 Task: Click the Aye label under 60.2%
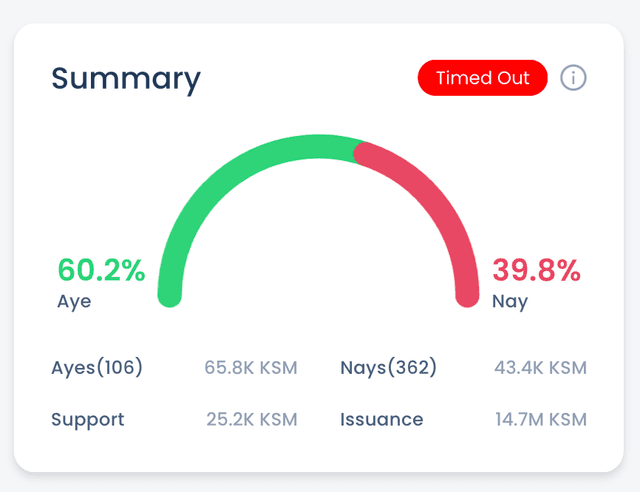[74, 301]
